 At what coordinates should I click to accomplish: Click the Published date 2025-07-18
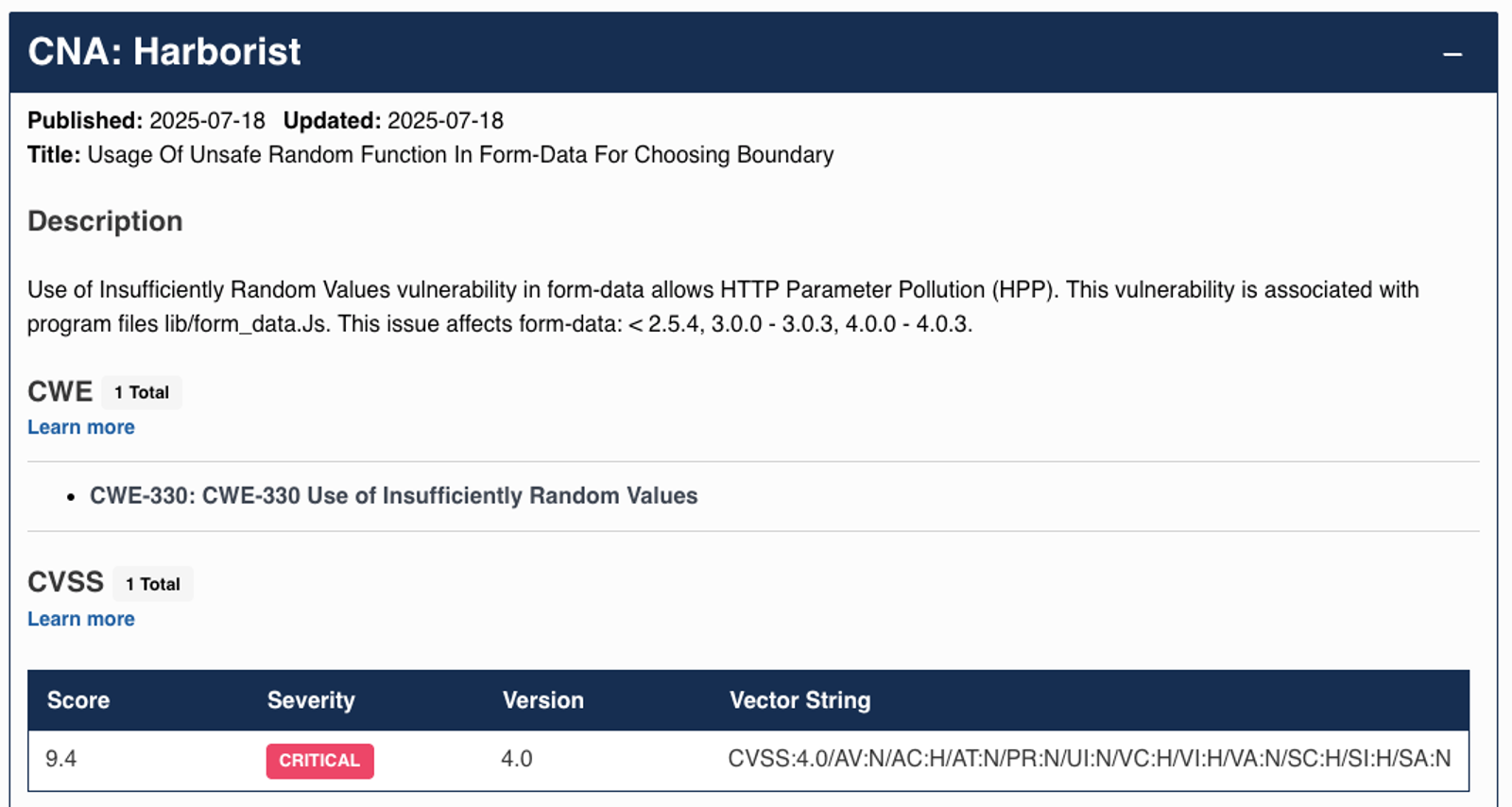[x=207, y=121]
